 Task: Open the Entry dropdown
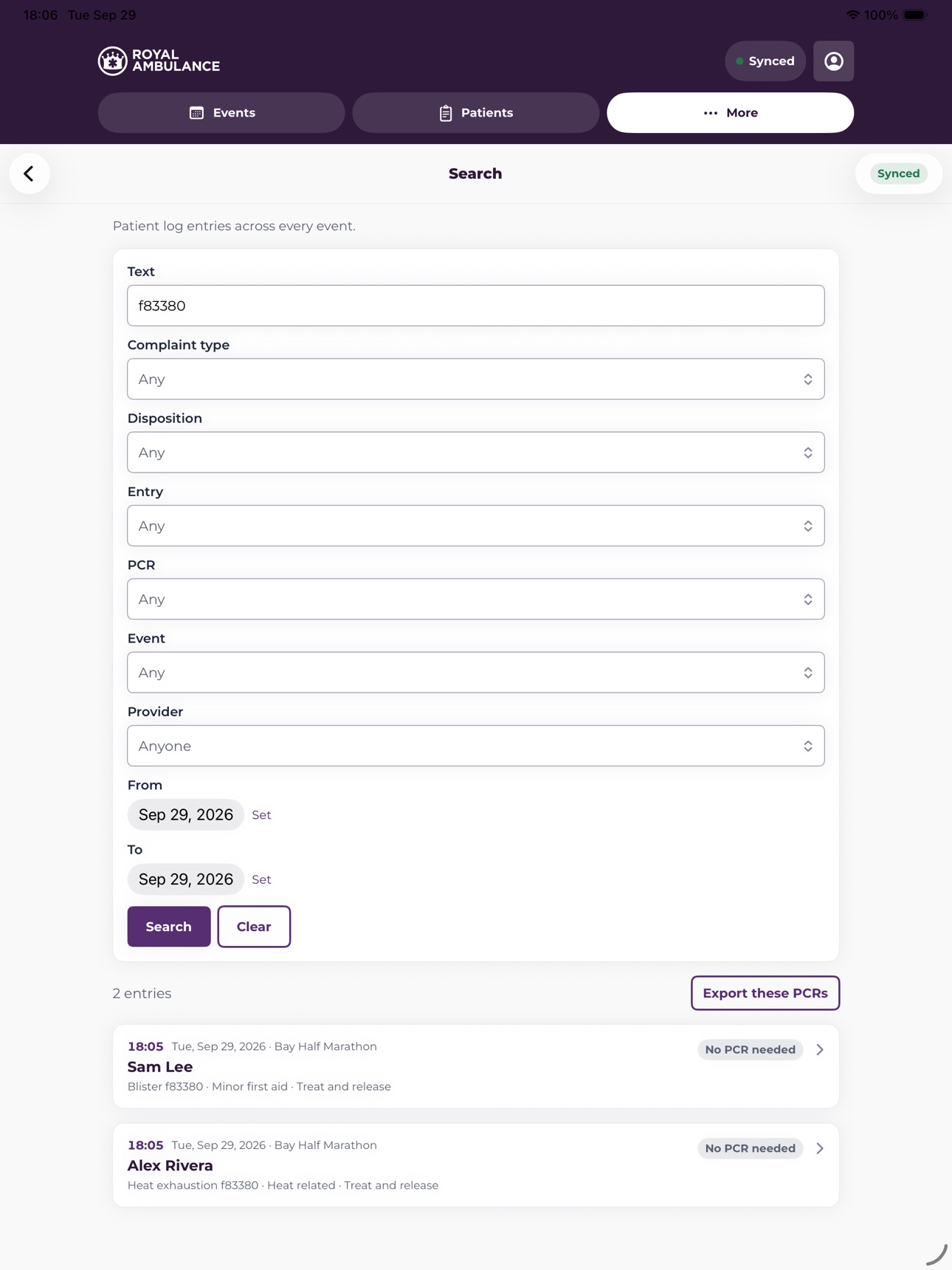pos(476,526)
